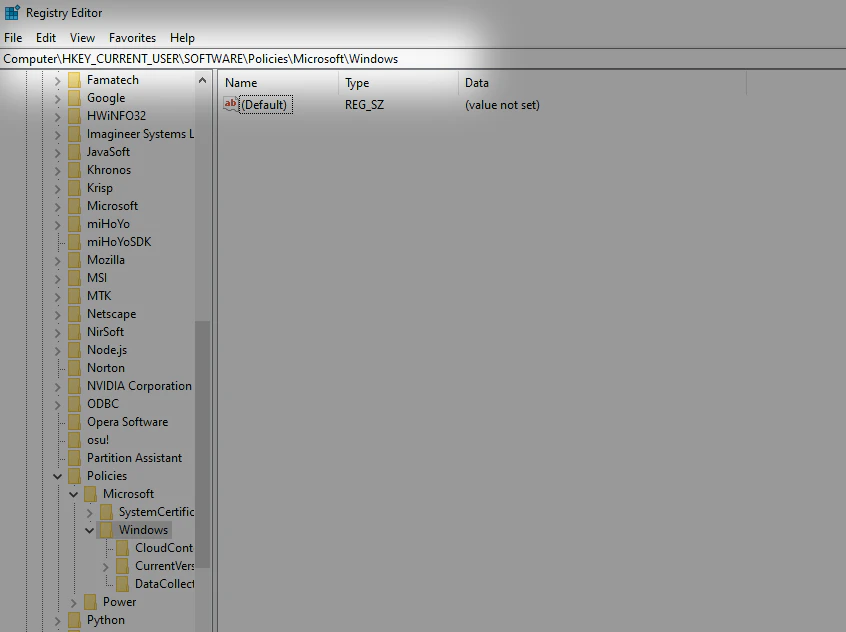Click the Policies folder icon
The height and width of the screenshot is (632, 846).
pos(74,476)
